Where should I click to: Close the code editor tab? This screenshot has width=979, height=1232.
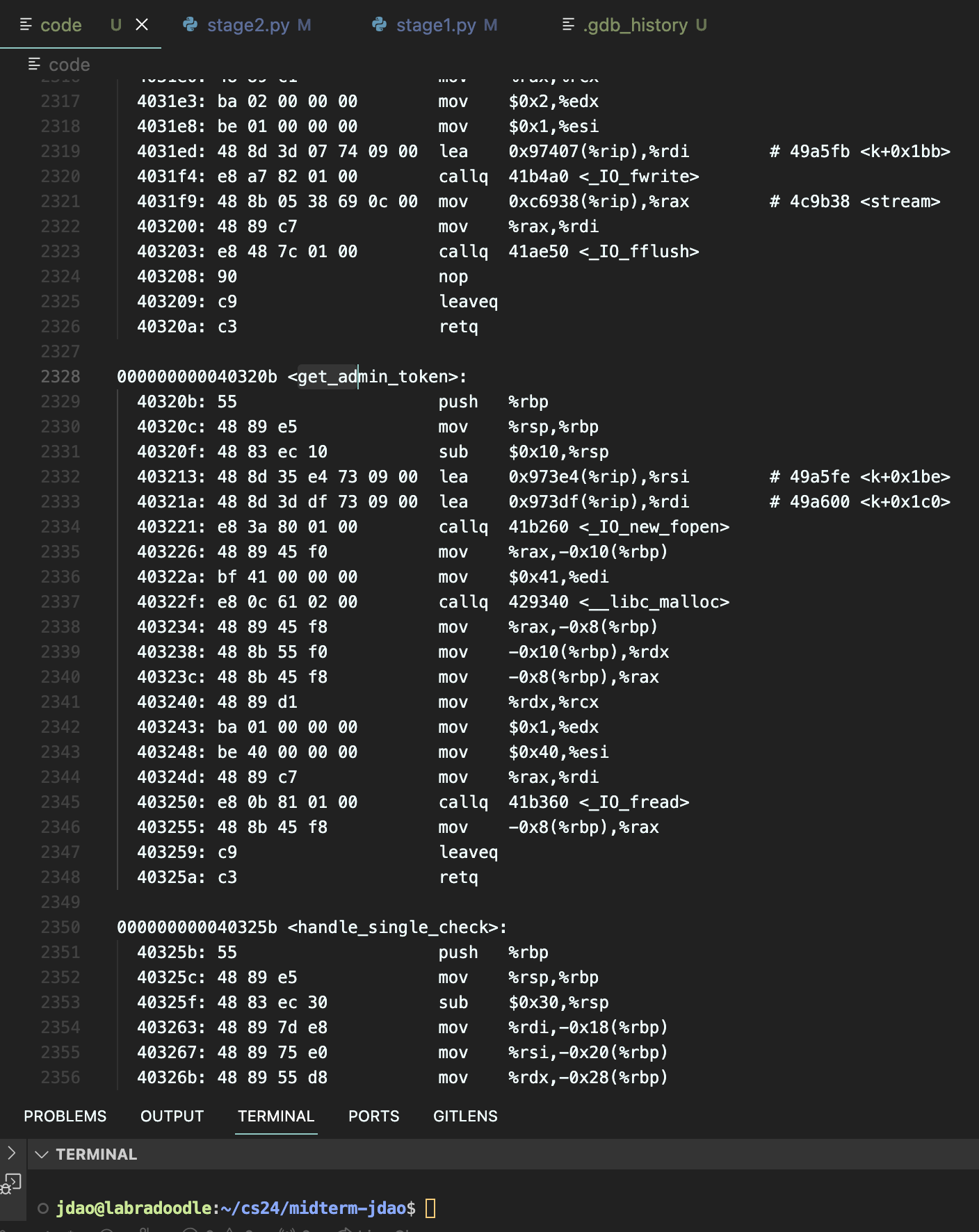click(142, 25)
